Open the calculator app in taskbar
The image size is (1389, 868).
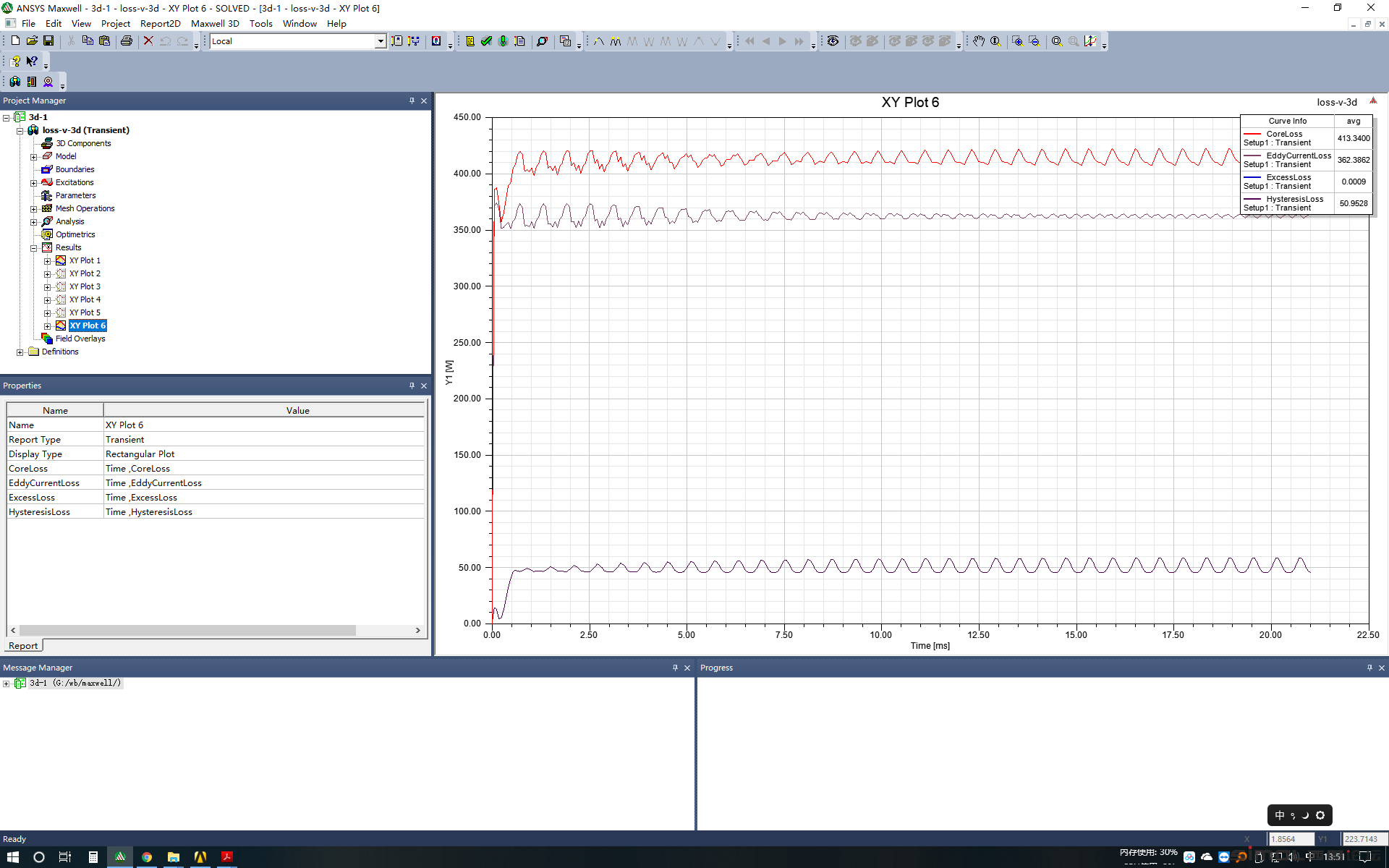tap(93, 857)
